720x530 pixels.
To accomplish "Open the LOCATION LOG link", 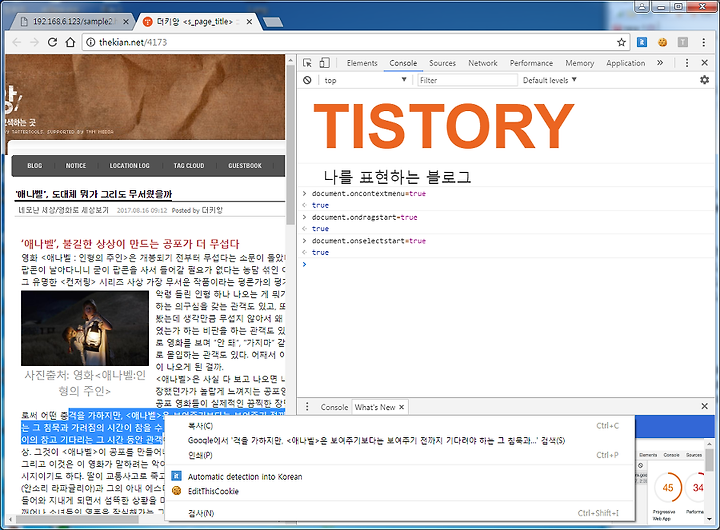I will point(129,165).
